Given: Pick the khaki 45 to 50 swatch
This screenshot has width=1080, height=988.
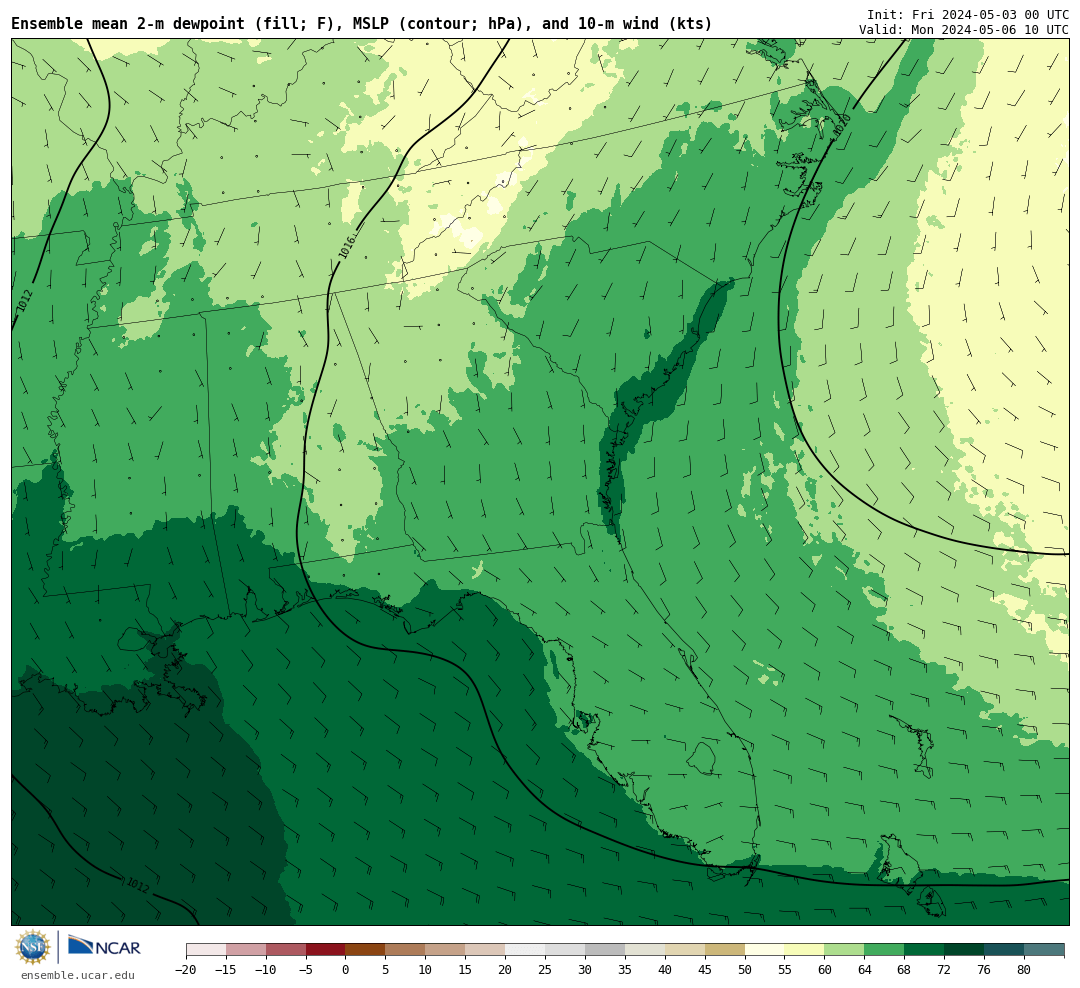Looking at the screenshot, I should click(725, 949).
